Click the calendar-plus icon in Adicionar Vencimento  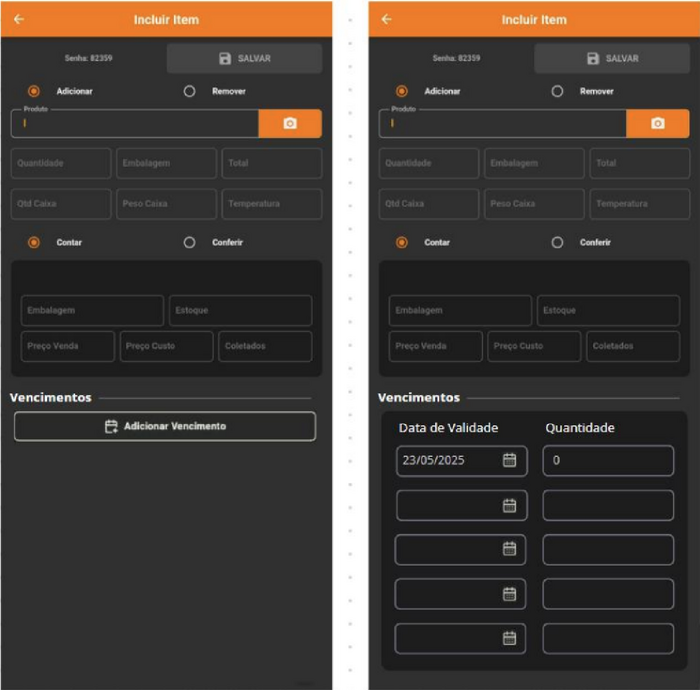point(111,426)
